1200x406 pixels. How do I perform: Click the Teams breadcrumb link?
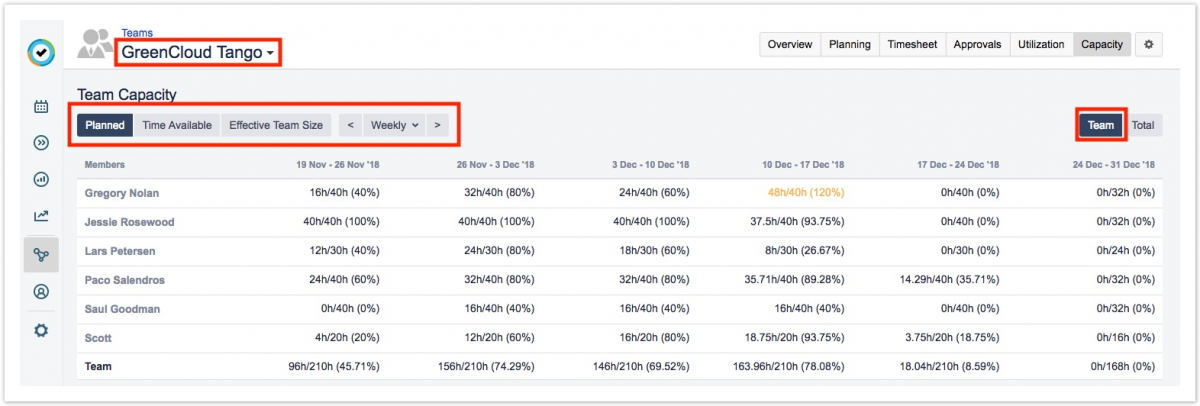tap(137, 33)
